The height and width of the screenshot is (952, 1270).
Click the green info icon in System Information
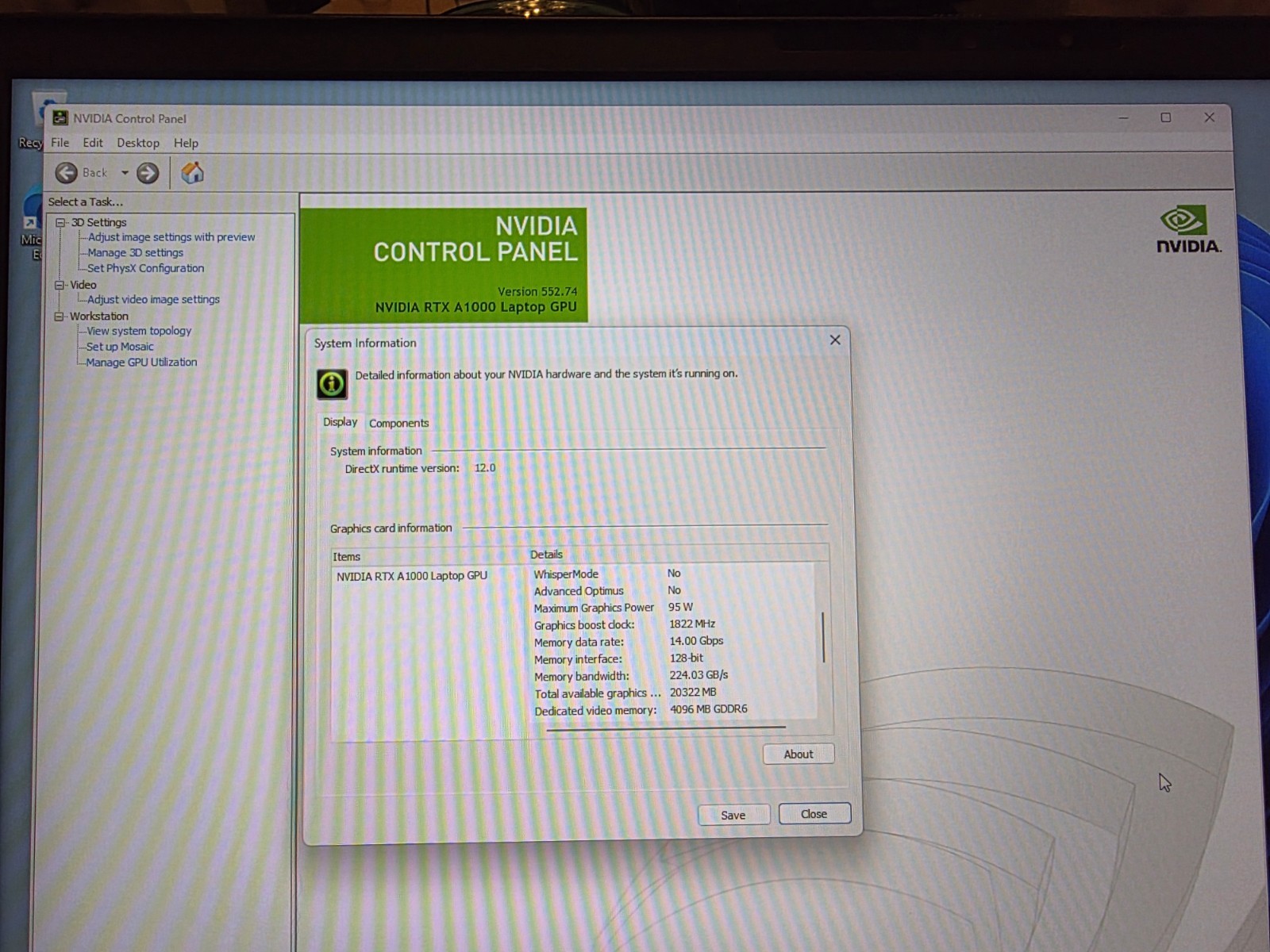(332, 384)
